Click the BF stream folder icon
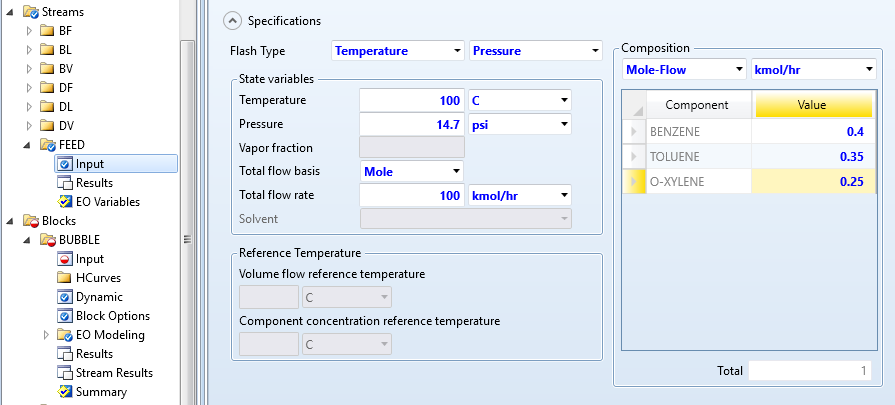This screenshot has width=895, height=405. pos(47,31)
